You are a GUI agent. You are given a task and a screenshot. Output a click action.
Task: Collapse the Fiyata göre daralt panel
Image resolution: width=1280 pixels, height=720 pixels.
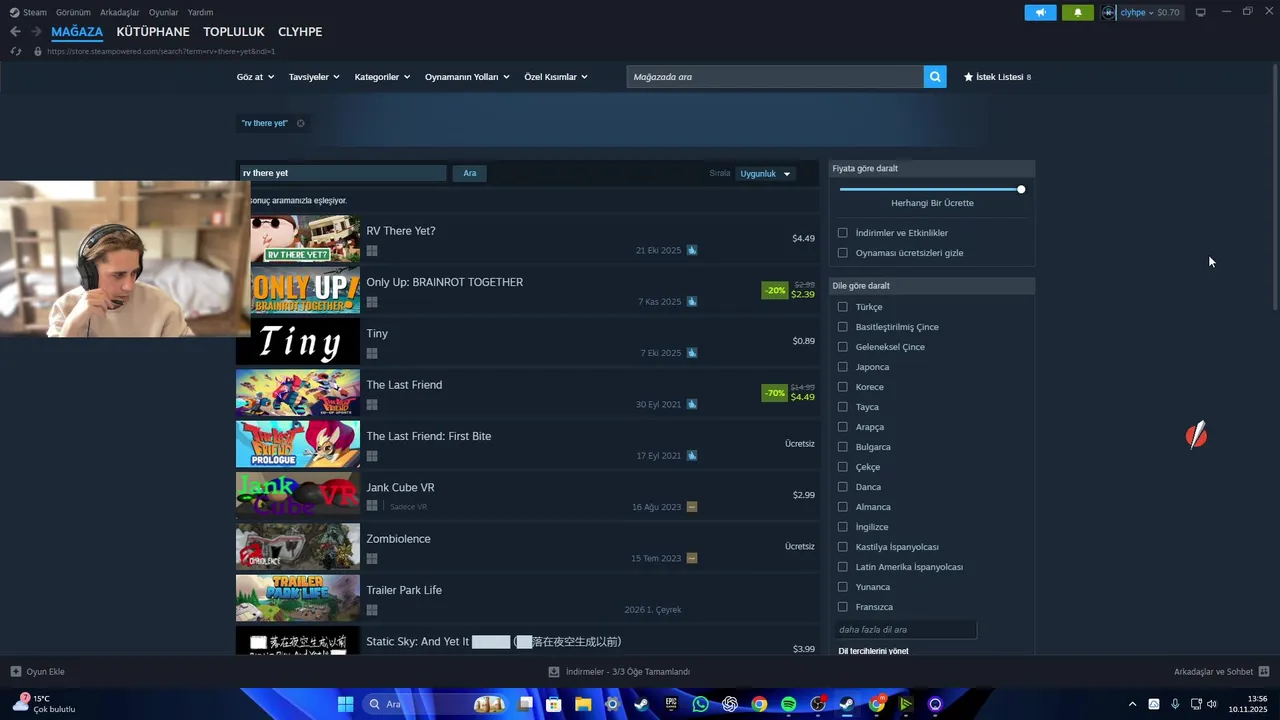click(932, 168)
